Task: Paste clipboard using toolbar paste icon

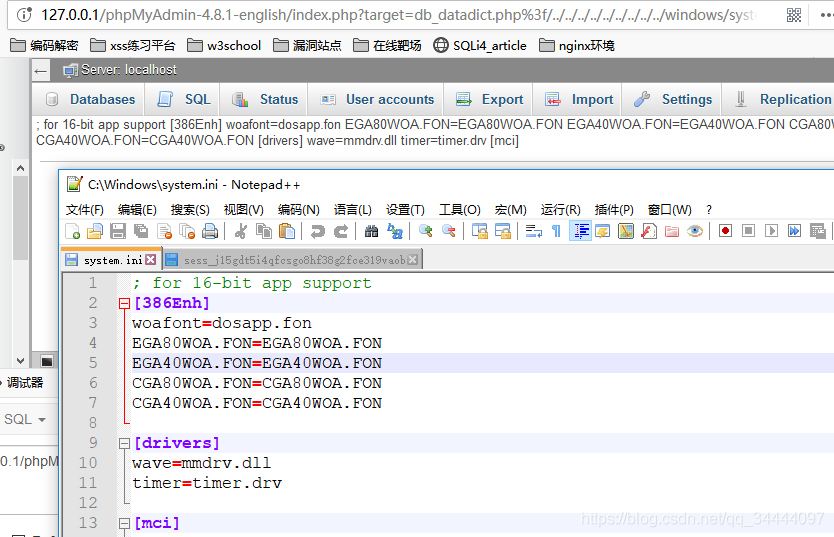Action: click(287, 231)
